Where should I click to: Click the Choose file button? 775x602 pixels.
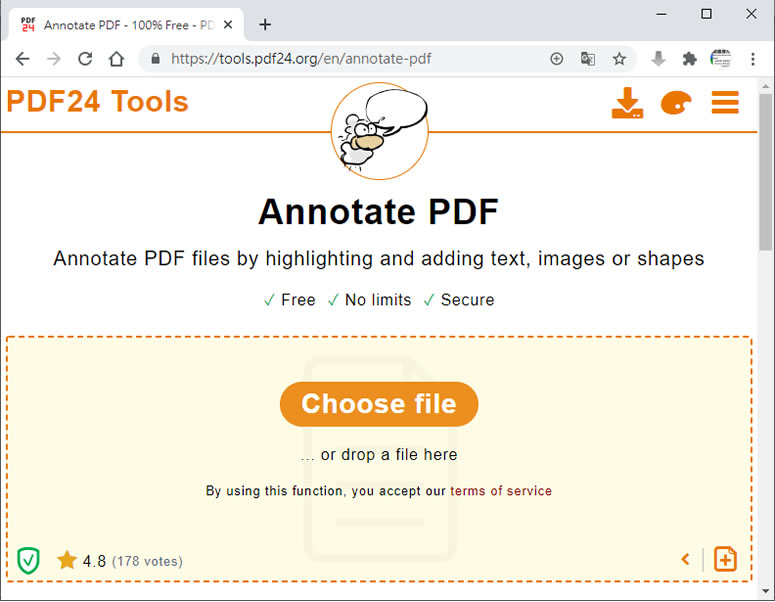tap(379, 404)
